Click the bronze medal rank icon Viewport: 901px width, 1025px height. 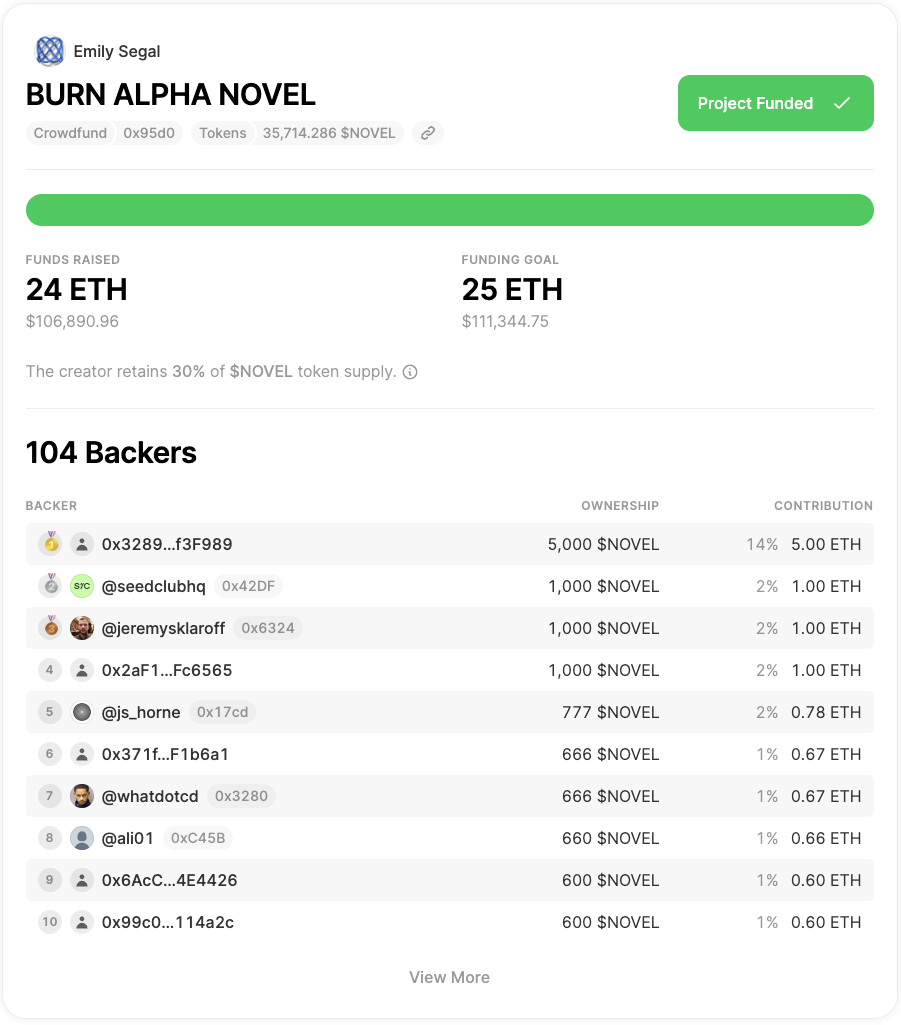point(51,628)
